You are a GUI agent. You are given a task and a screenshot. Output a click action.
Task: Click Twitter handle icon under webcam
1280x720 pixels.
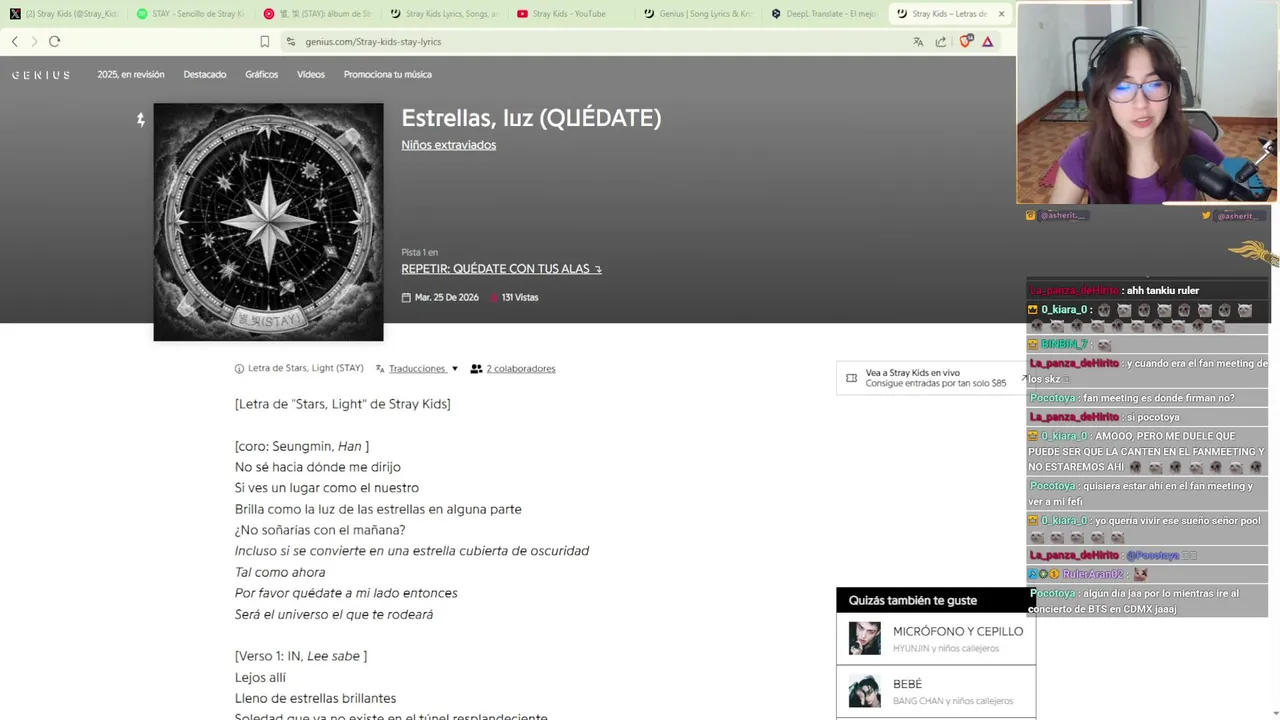click(x=1207, y=215)
